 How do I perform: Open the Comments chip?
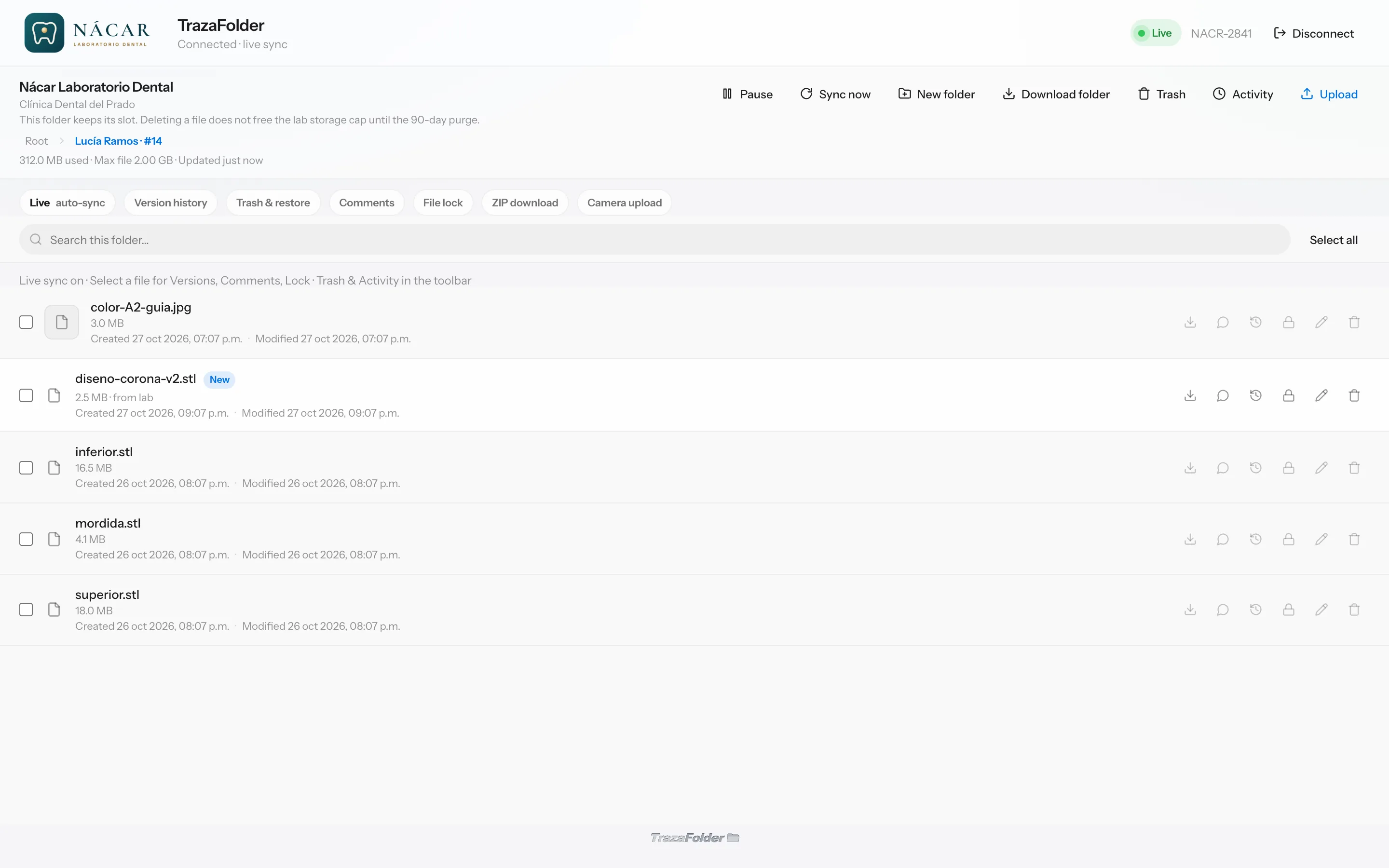pyautogui.click(x=366, y=203)
